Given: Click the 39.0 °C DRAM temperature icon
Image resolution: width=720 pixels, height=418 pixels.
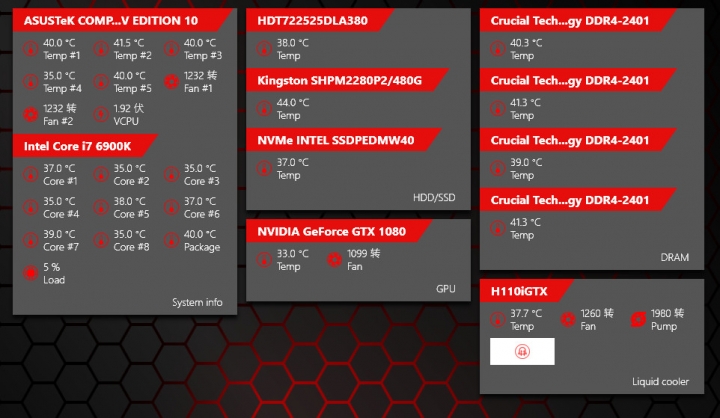Looking at the screenshot, I should tap(498, 169).
